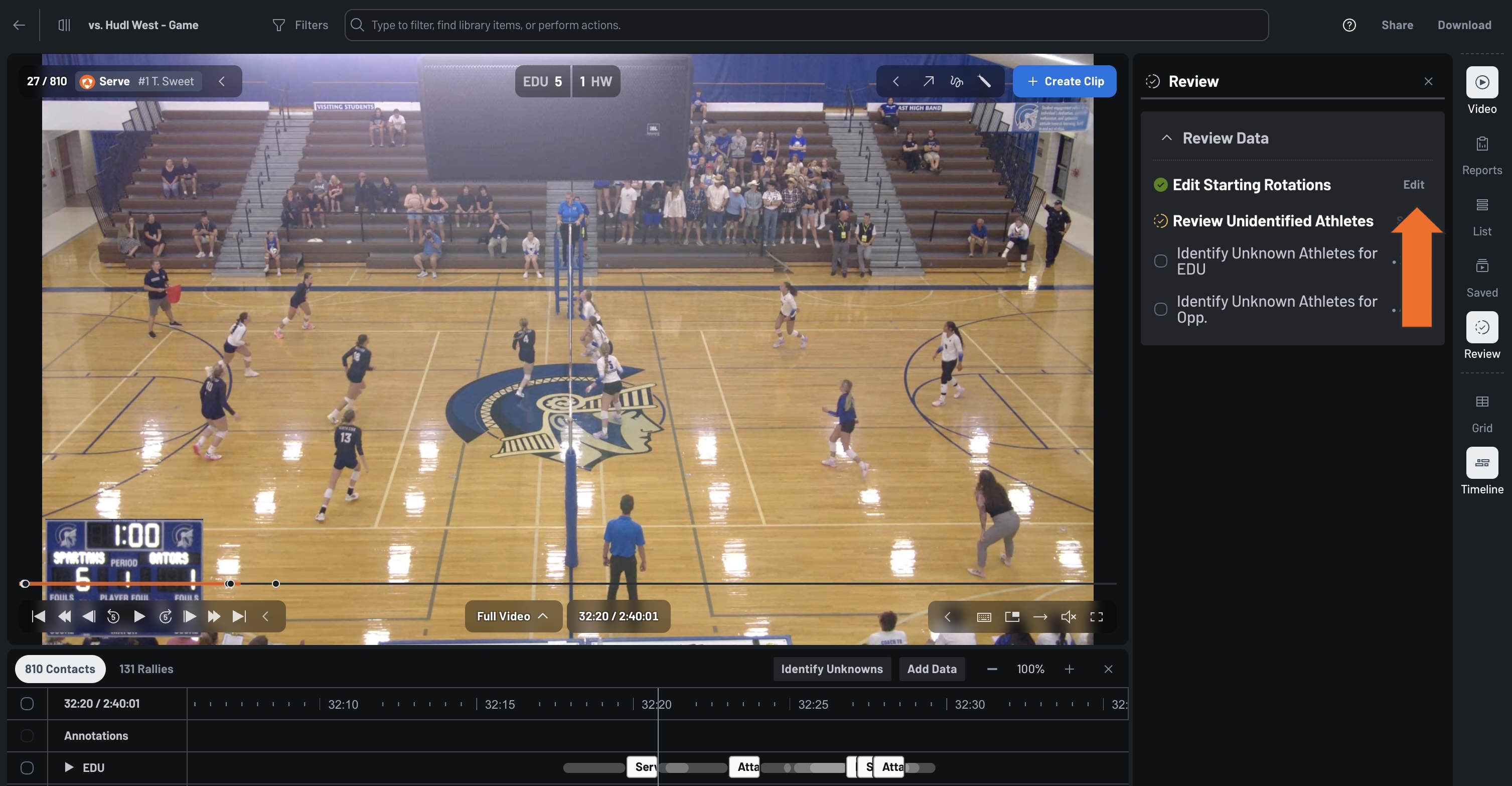The image size is (1512, 786).
Task: Select the freehand scribble drawing tool
Action: tap(956, 82)
